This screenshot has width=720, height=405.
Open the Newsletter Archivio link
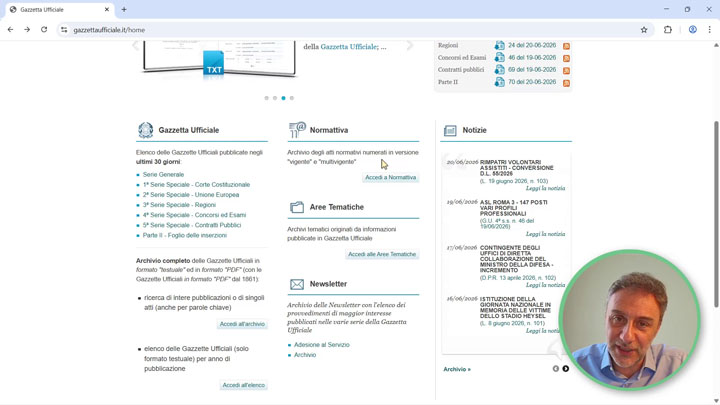pyautogui.click(x=305, y=355)
